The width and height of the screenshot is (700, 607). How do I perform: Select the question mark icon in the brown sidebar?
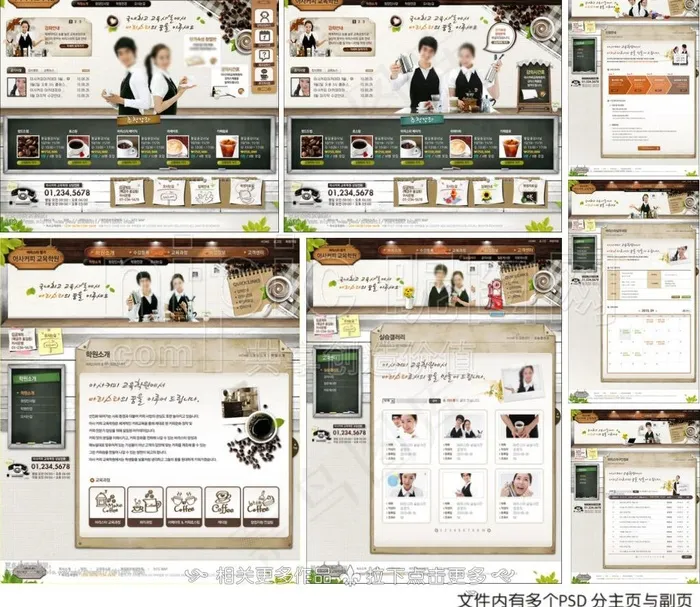[x=265, y=55]
